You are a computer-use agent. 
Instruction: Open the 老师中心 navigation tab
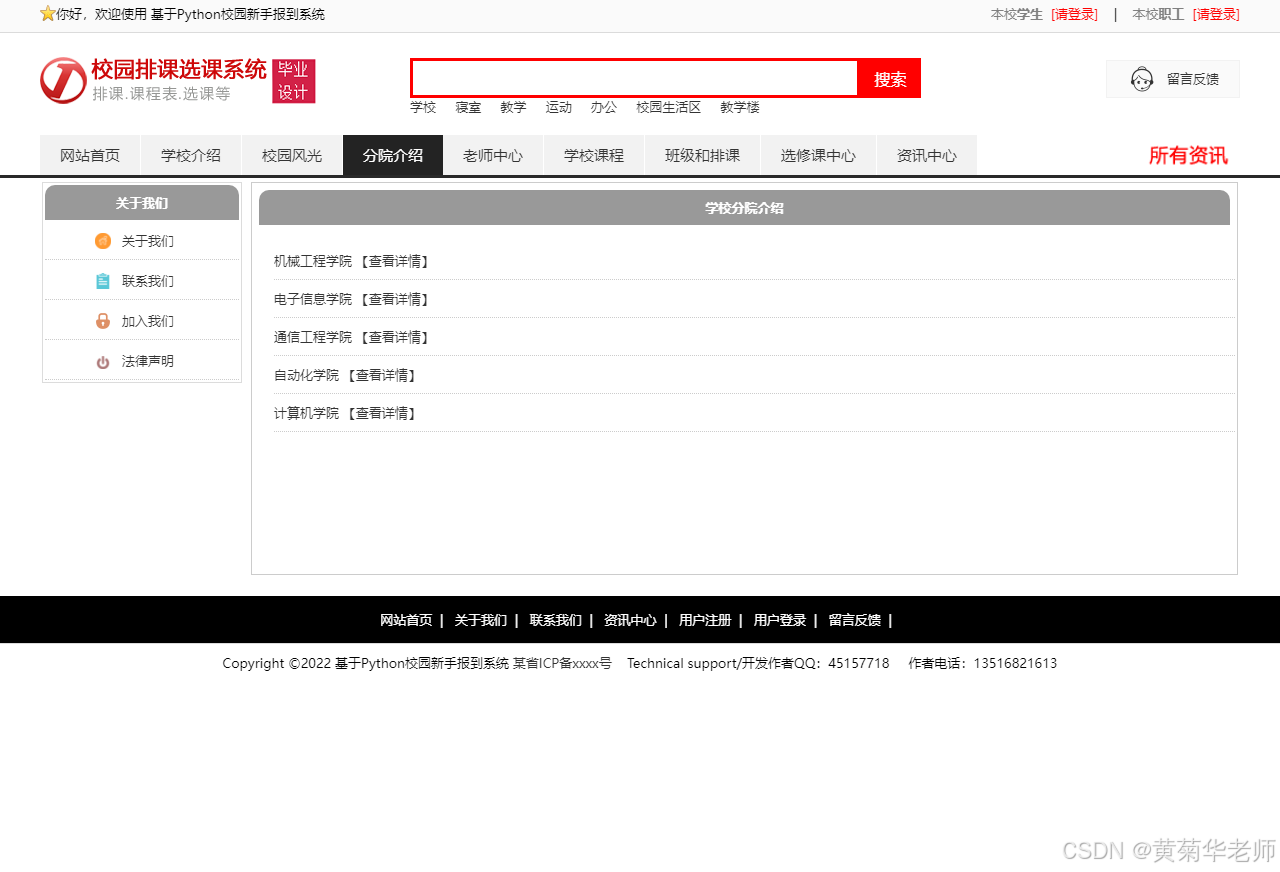(493, 156)
